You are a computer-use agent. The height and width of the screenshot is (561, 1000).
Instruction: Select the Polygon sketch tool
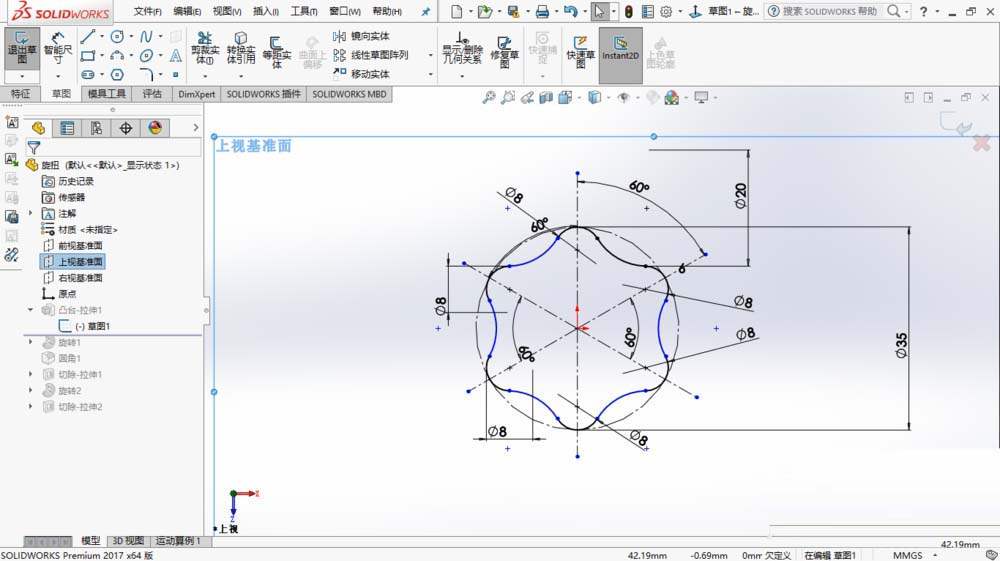pos(117,75)
